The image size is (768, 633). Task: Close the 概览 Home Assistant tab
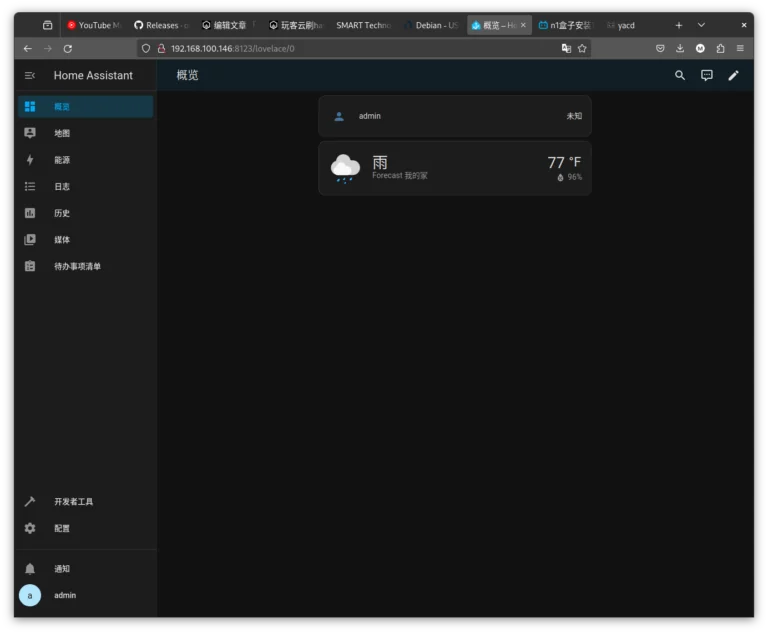[523, 25]
